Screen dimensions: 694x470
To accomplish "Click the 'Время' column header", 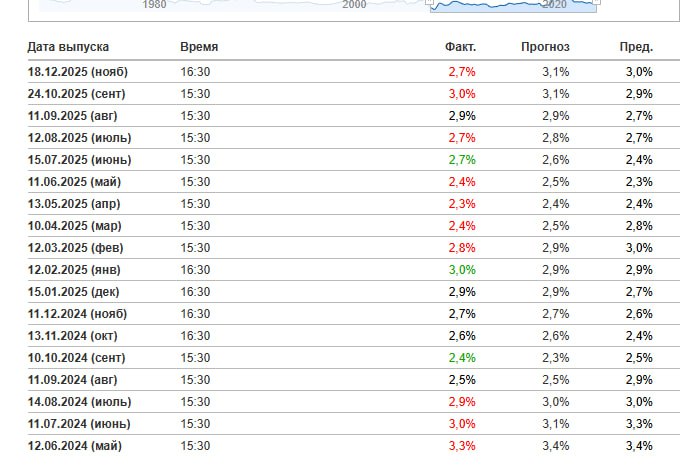I will pos(199,47).
